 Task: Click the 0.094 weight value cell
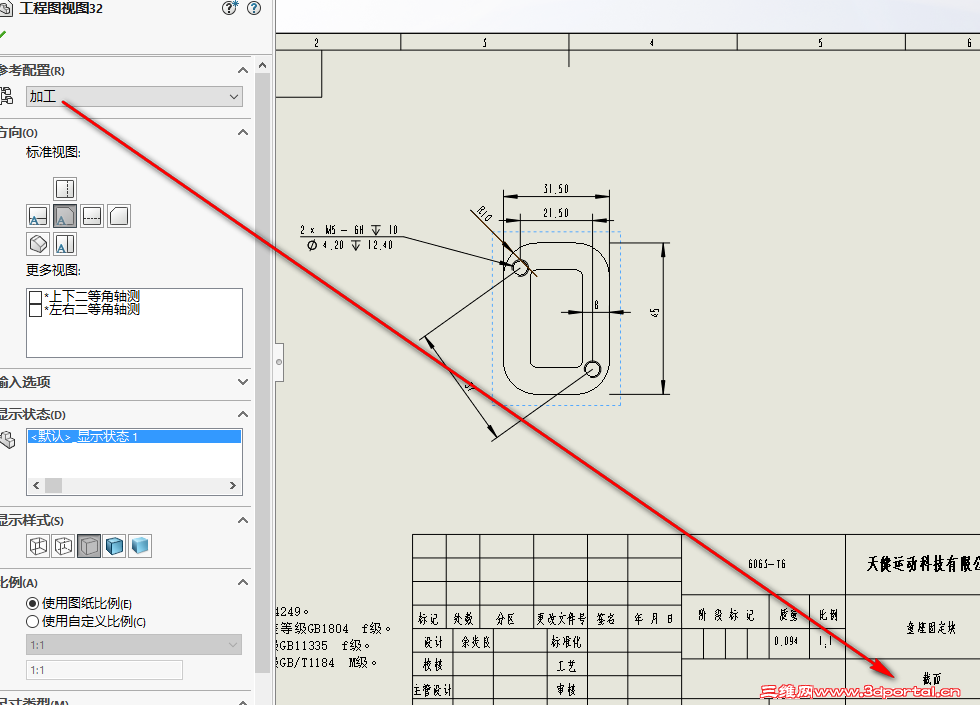[x=786, y=641]
